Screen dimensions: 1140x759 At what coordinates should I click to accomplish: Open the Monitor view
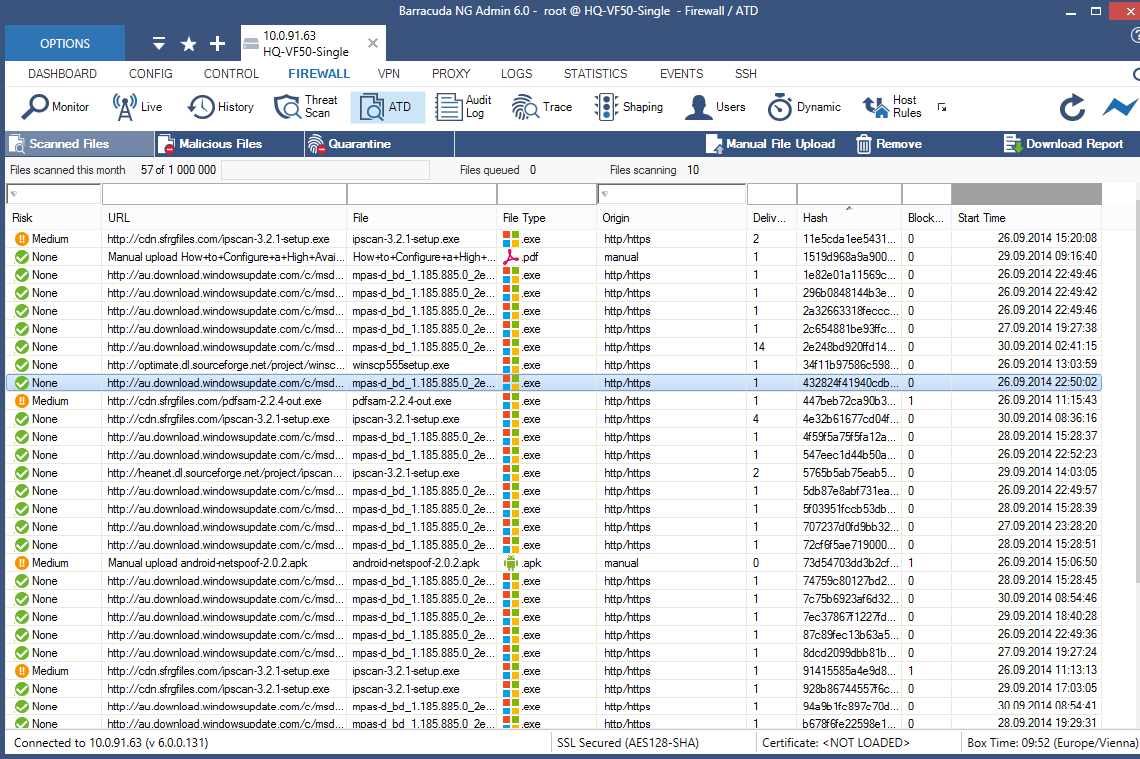click(x=55, y=107)
